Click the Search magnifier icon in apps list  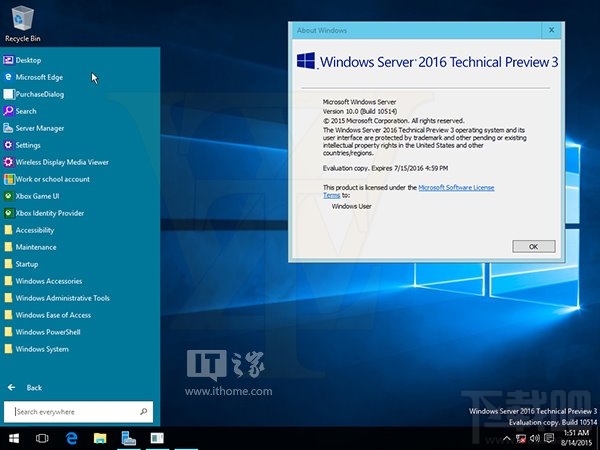(8, 111)
